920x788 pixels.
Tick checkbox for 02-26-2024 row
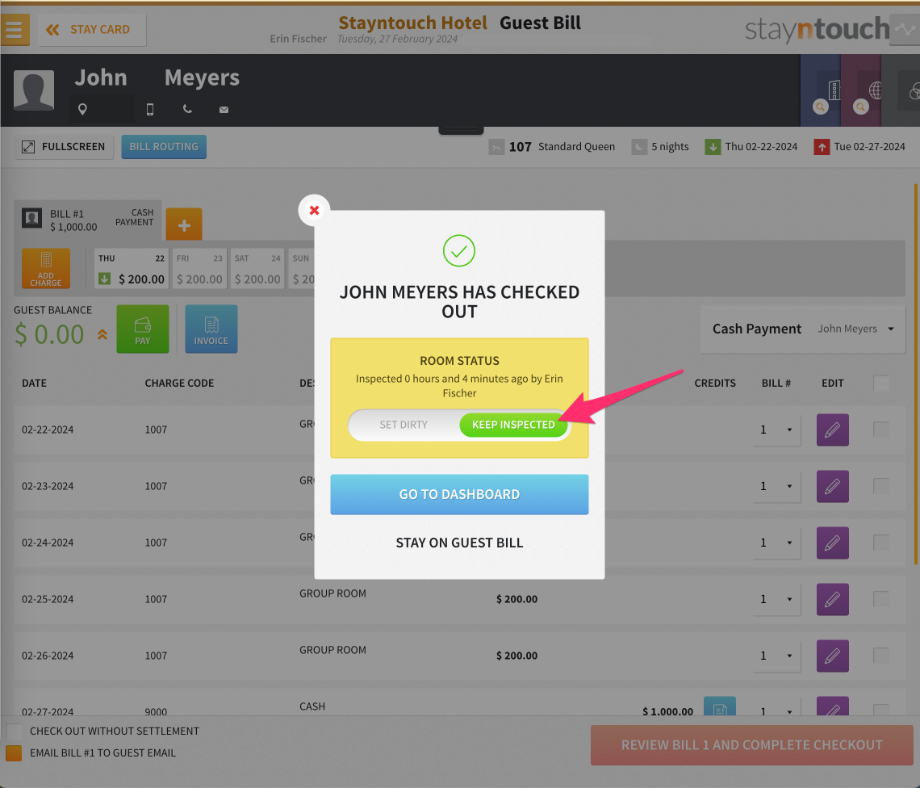pos(881,655)
